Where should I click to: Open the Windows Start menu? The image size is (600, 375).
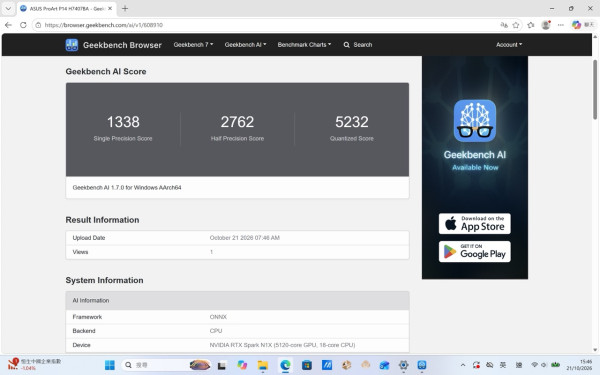pos(110,365)
